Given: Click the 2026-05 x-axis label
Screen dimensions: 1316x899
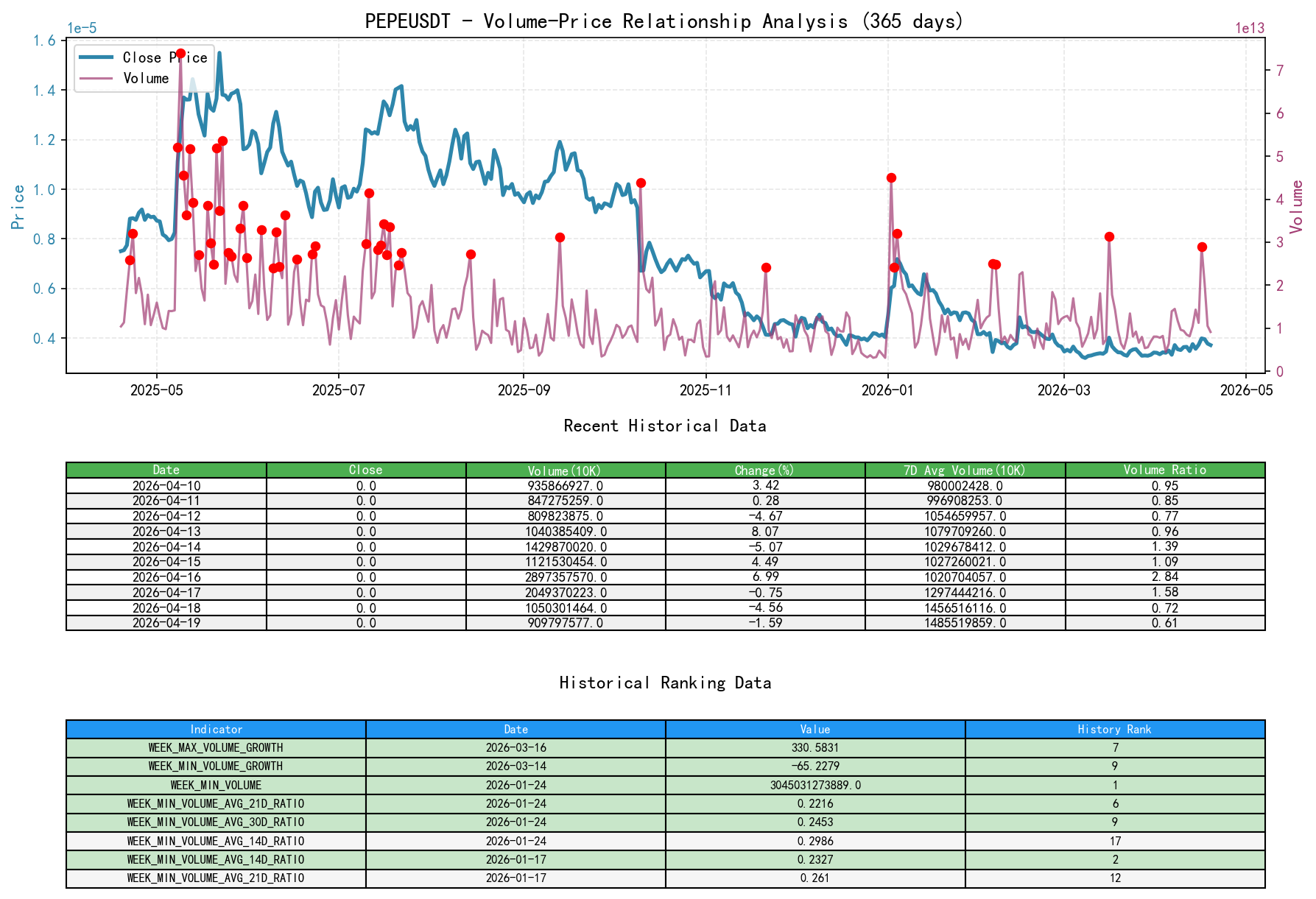Looking at the screenshot, I should [x=1246, y=390].
